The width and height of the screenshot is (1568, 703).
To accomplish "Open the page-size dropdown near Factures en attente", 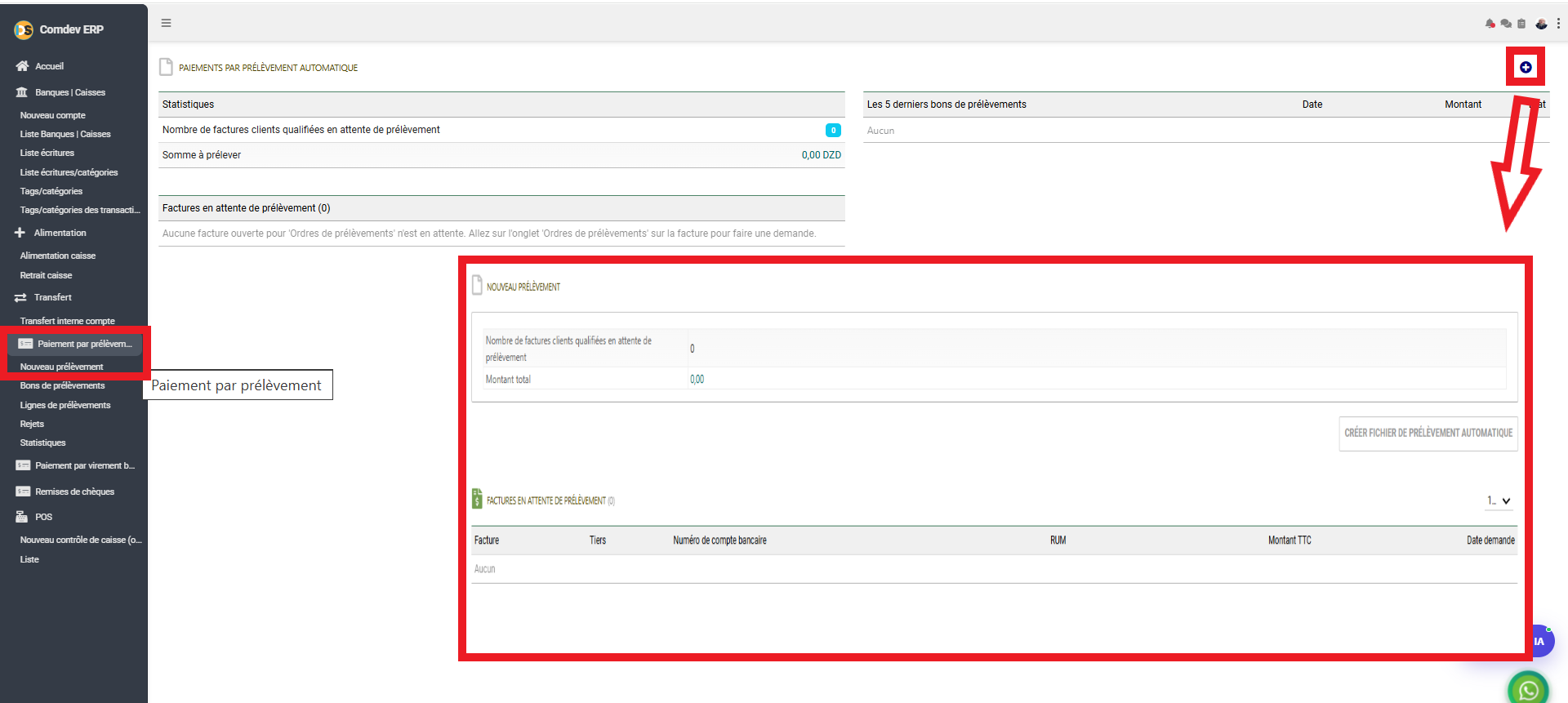I will (1499, 501).
